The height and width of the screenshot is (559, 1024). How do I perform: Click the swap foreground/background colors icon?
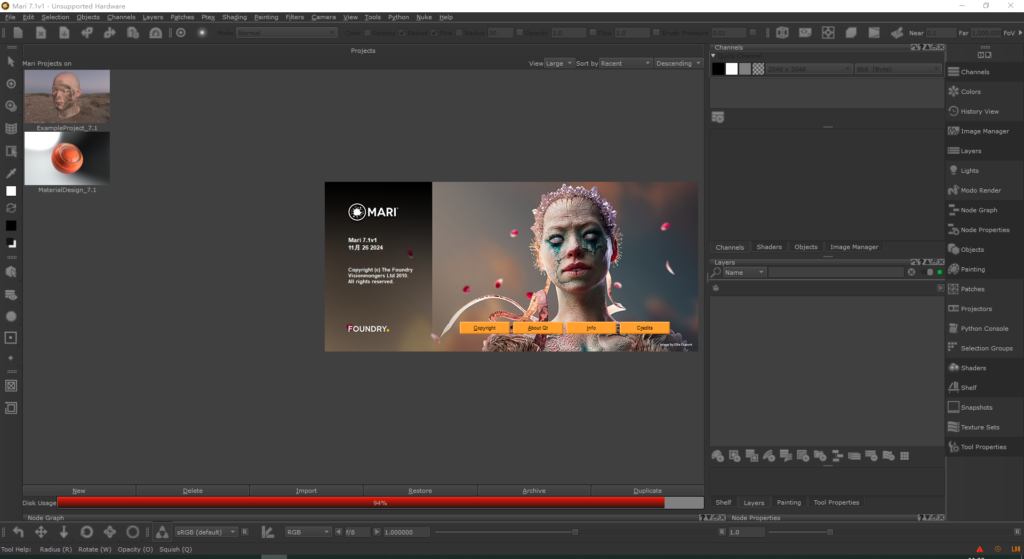pyautogui.click(x=10, y=208)
